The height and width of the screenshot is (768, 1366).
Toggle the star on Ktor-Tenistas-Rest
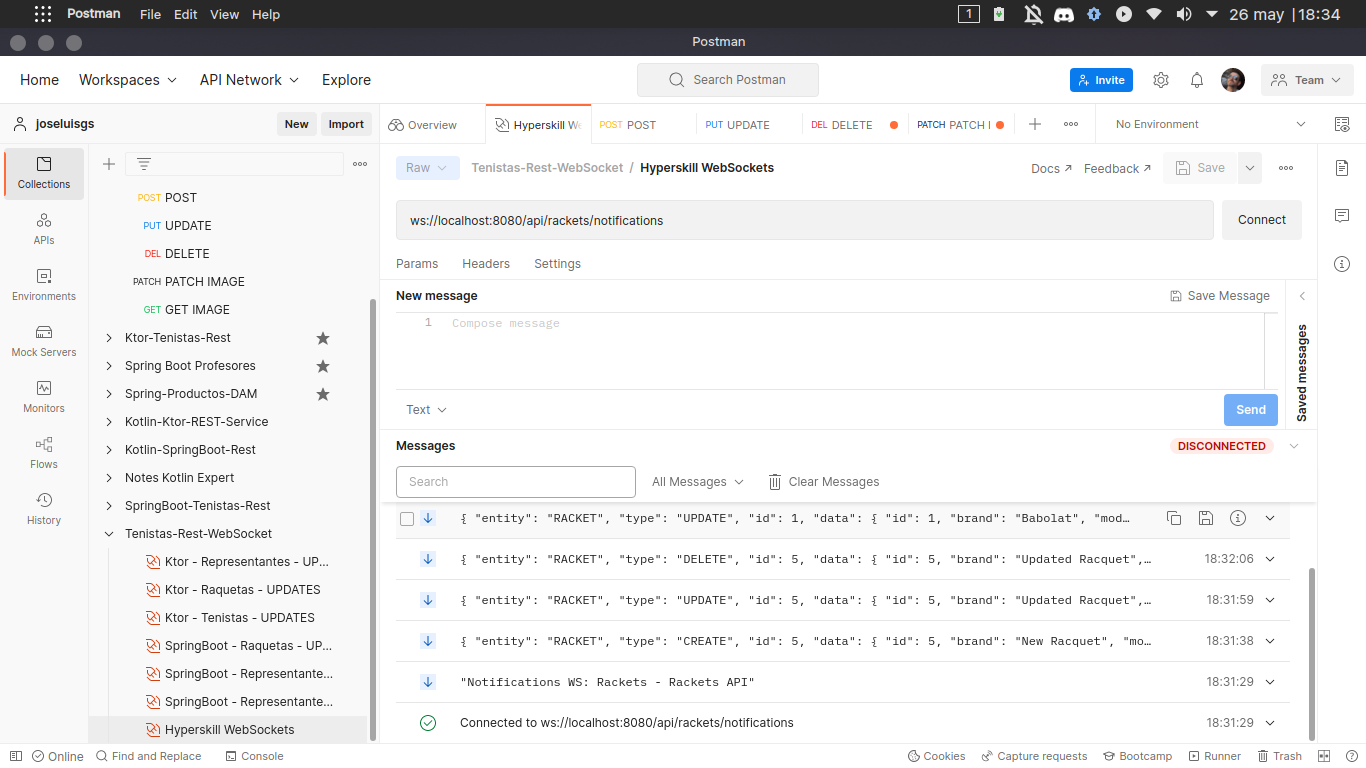pyautogui.click(x=323, y=338)
